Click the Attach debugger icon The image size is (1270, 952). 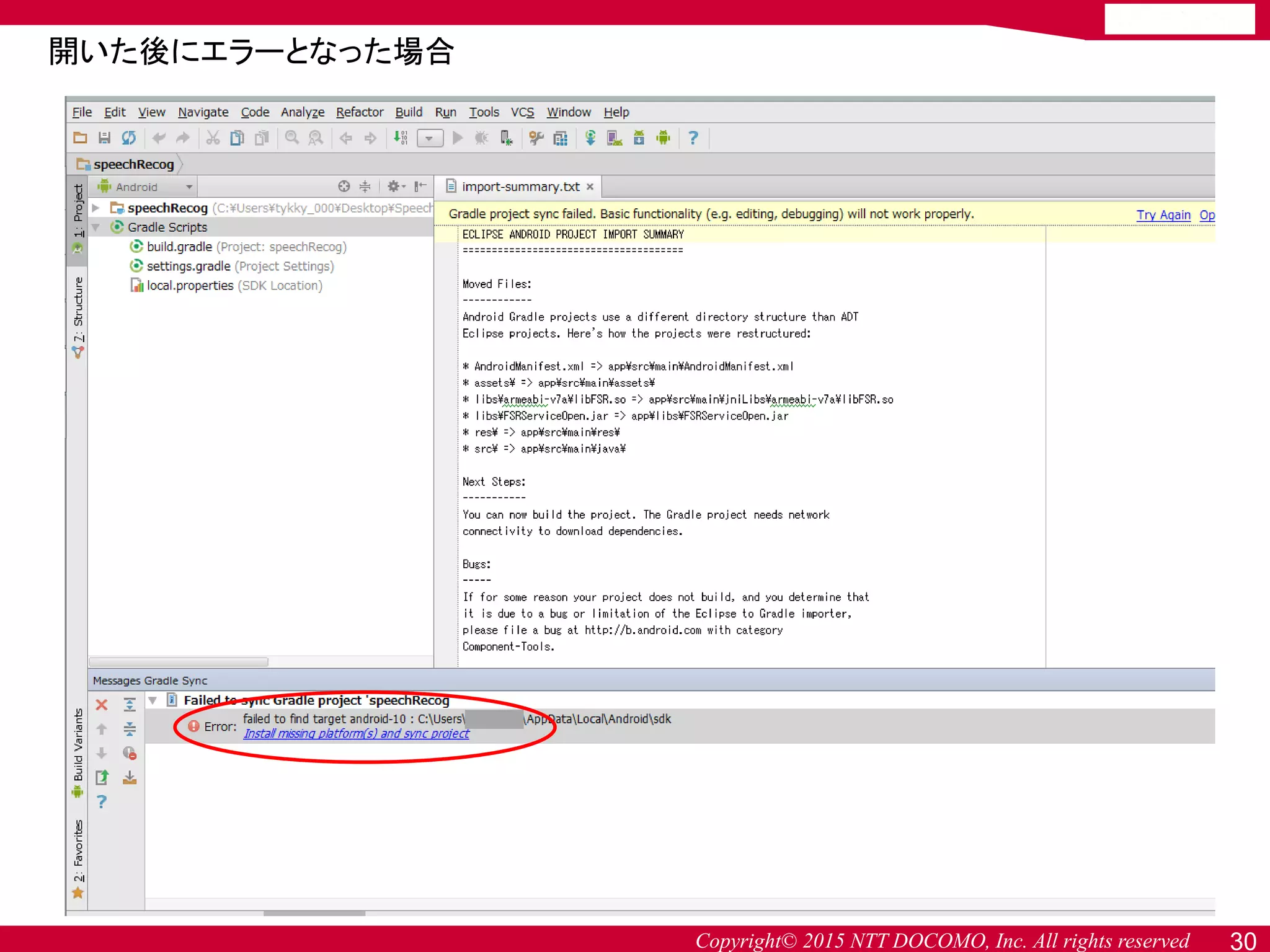coord(506,138)
